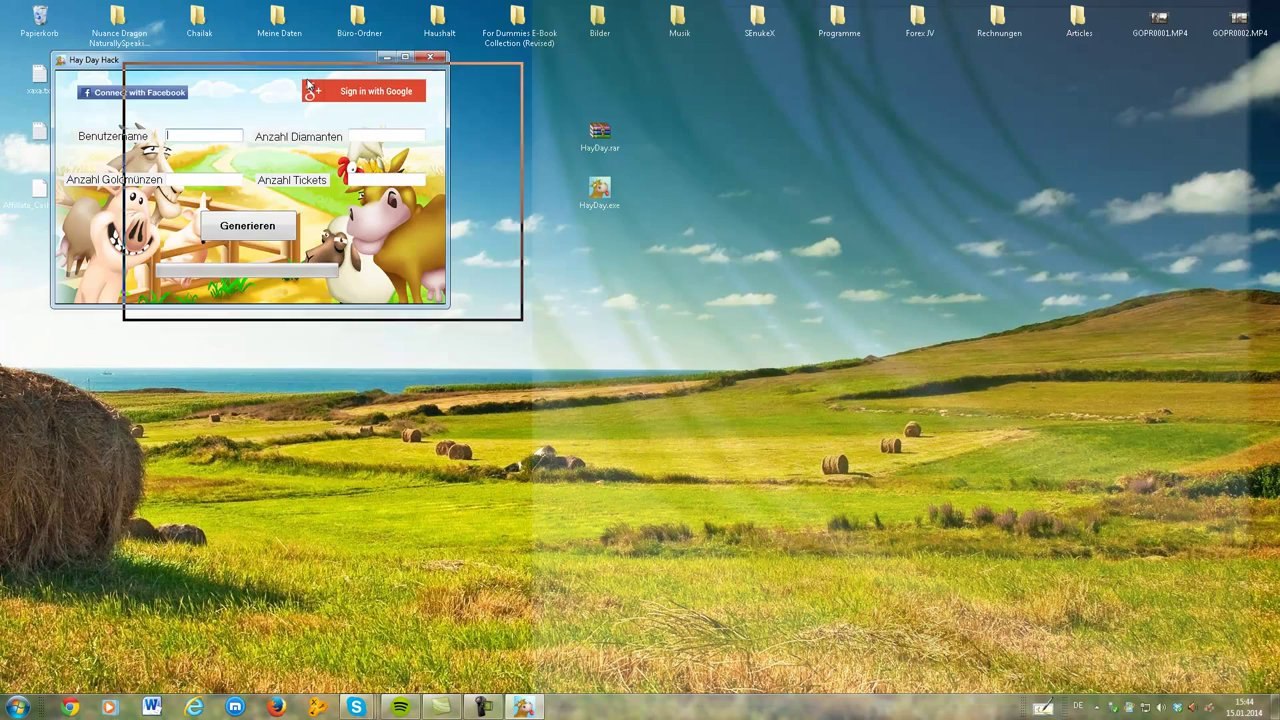Open Google Chrome from the taskbar

pyautogui.click(x=70, y=707)
